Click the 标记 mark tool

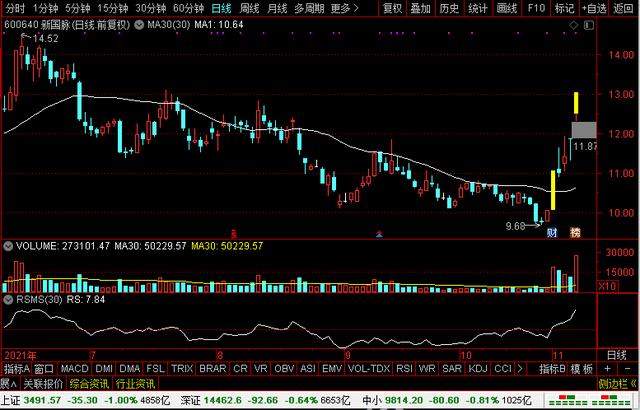point(564,8)
